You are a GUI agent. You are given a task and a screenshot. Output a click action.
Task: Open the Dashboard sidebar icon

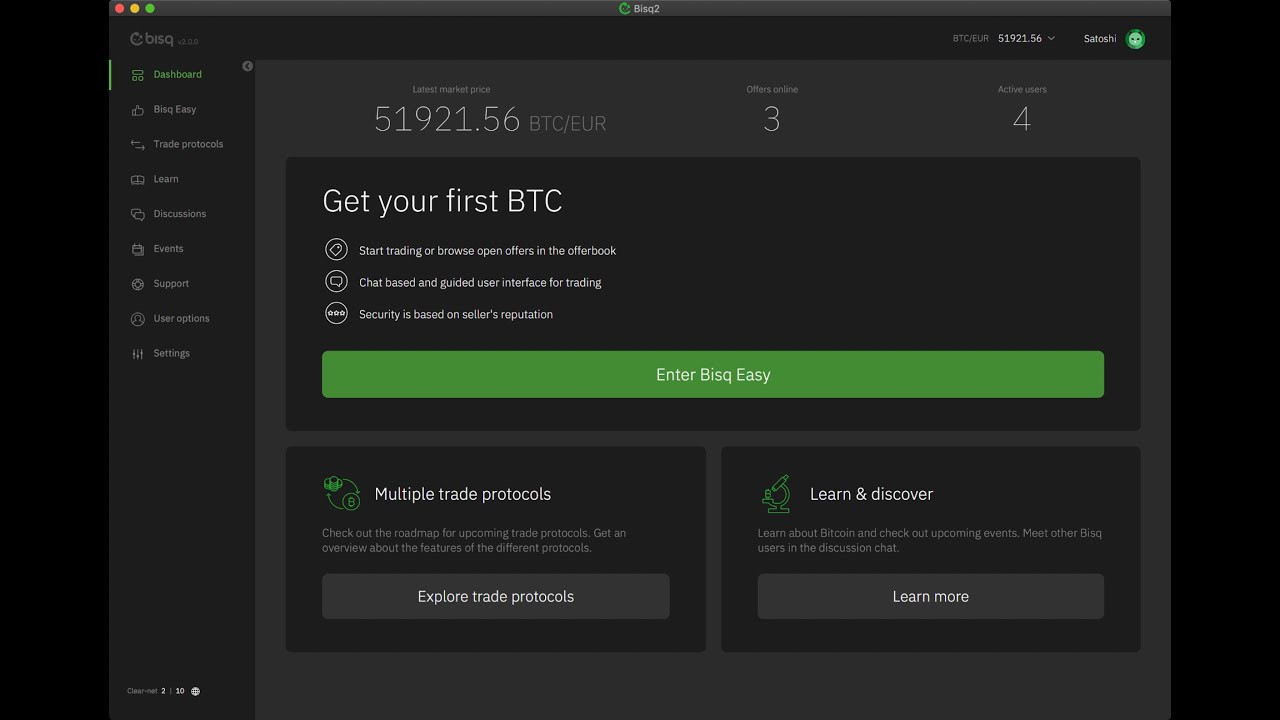[138, 75]
